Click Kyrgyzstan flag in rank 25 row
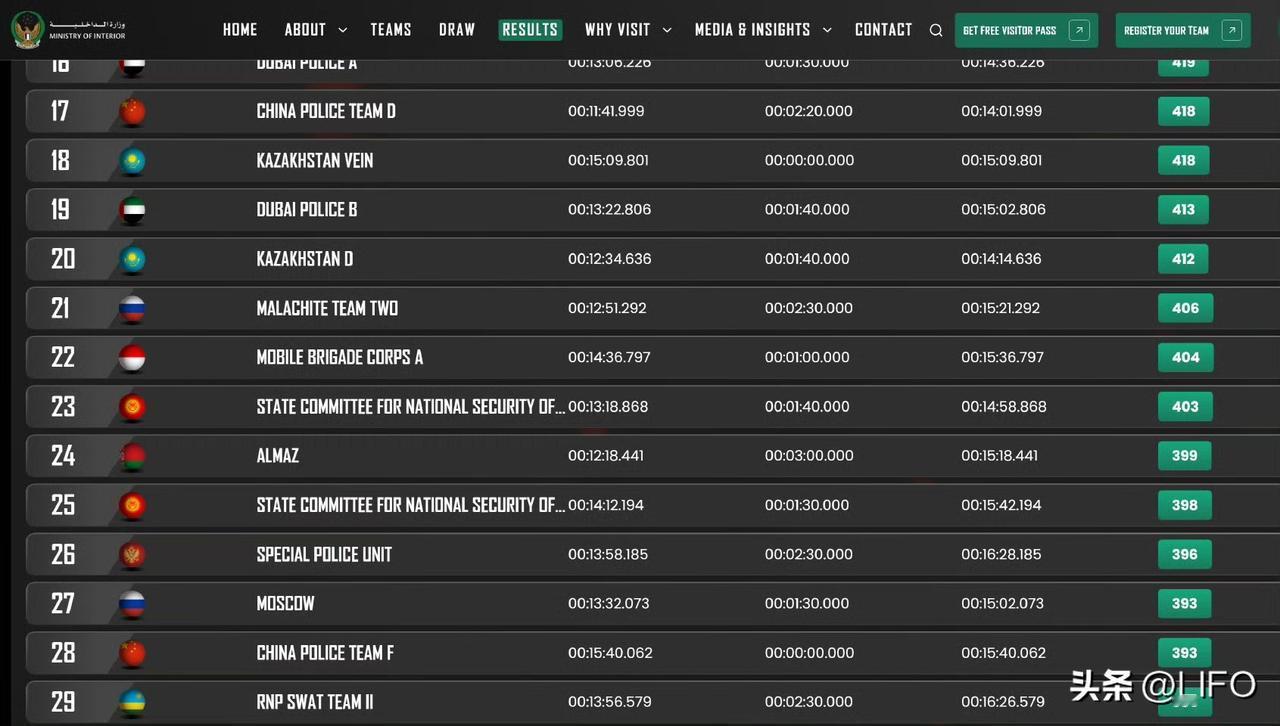Viewport: 1280px width, 726px height. coord(132,505)
